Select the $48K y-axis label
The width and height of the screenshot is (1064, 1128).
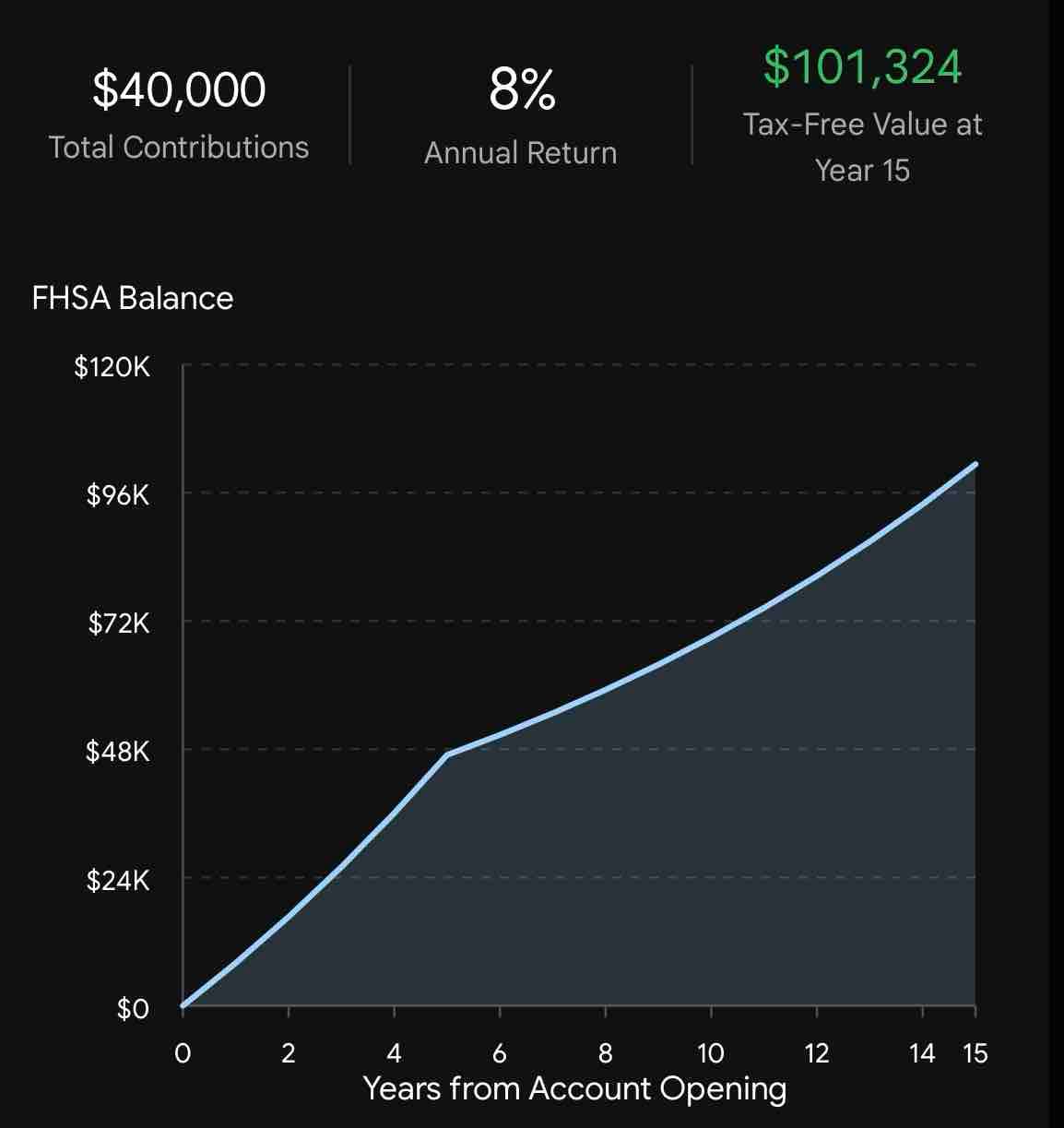click(118, 752)
